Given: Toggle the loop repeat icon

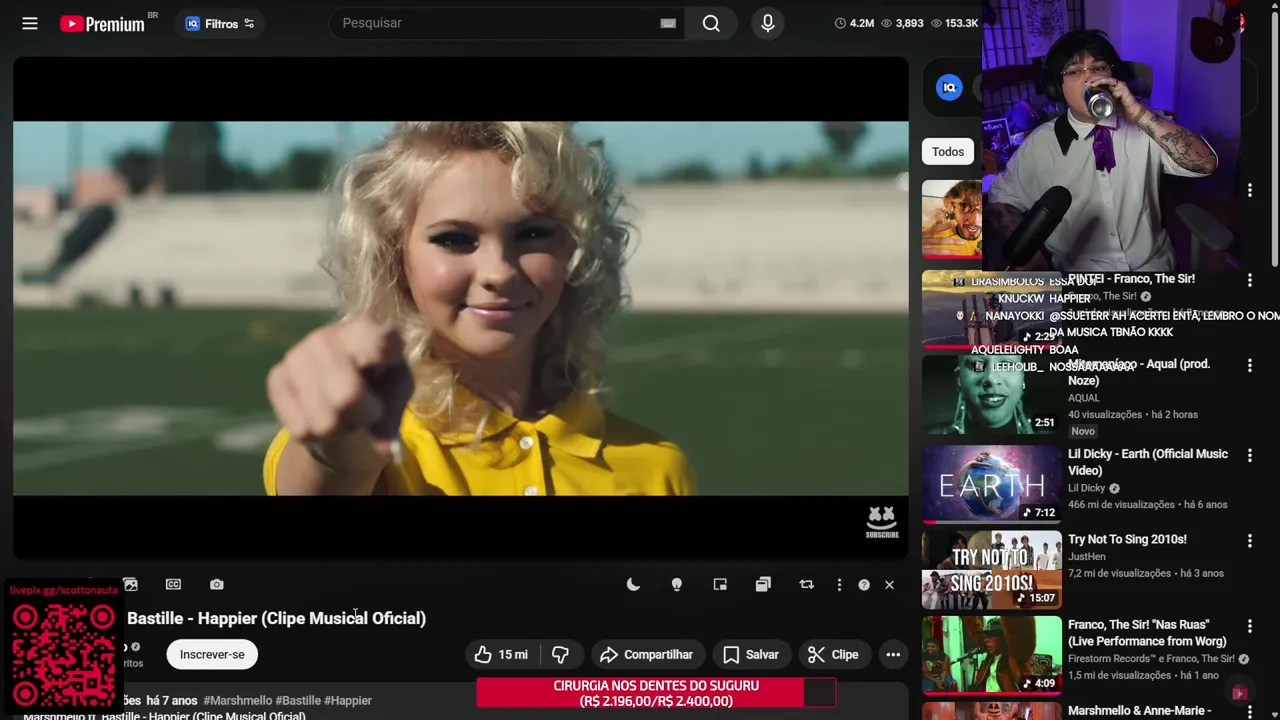Looking at the screenshot, I should pyautogui.click(x=807, y=584).
